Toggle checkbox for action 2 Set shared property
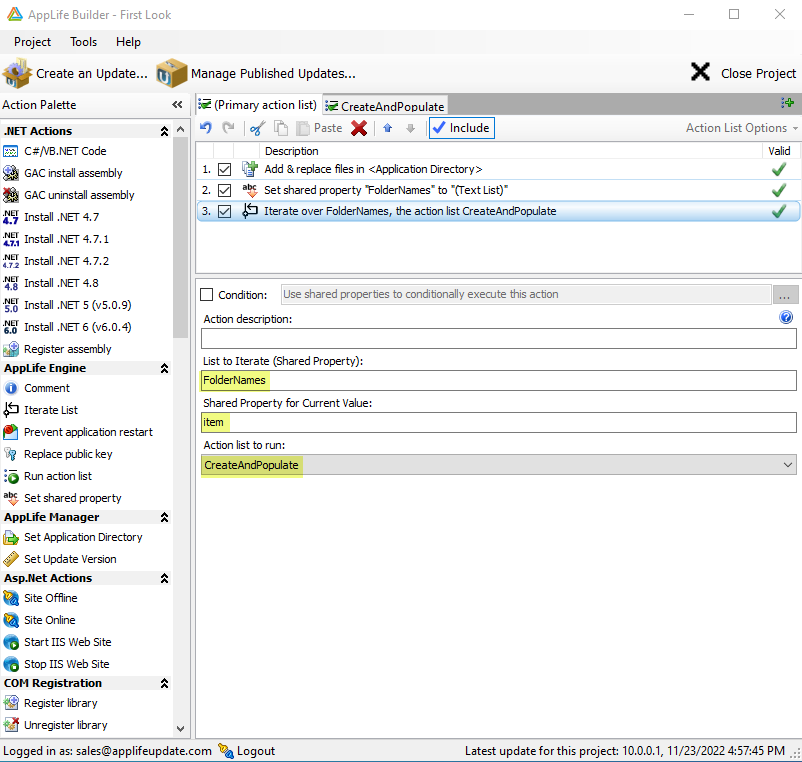This screenshot has height=762, width=802. [x=224, y=190]
